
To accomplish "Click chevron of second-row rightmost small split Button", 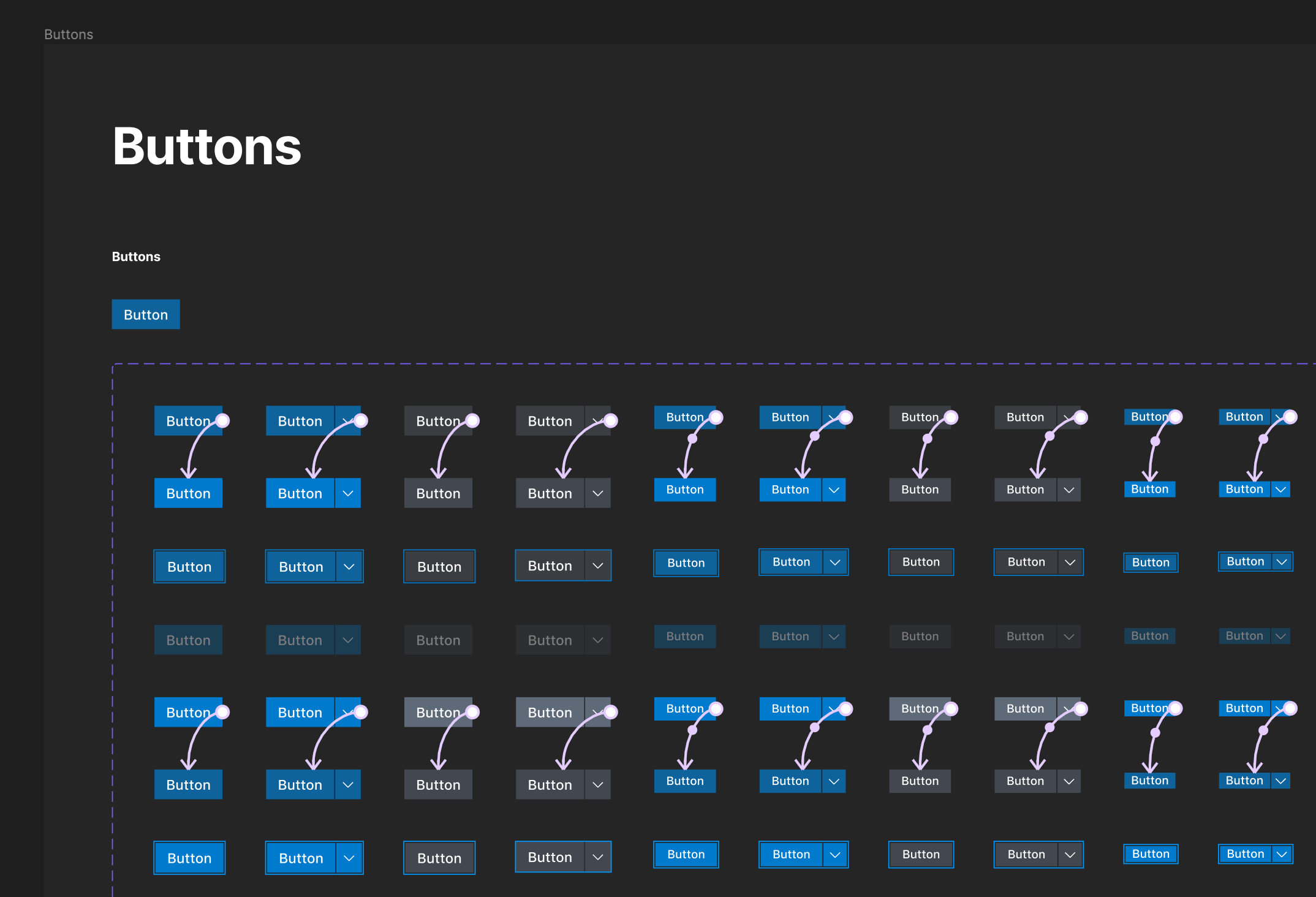I will pos(1280,490).
